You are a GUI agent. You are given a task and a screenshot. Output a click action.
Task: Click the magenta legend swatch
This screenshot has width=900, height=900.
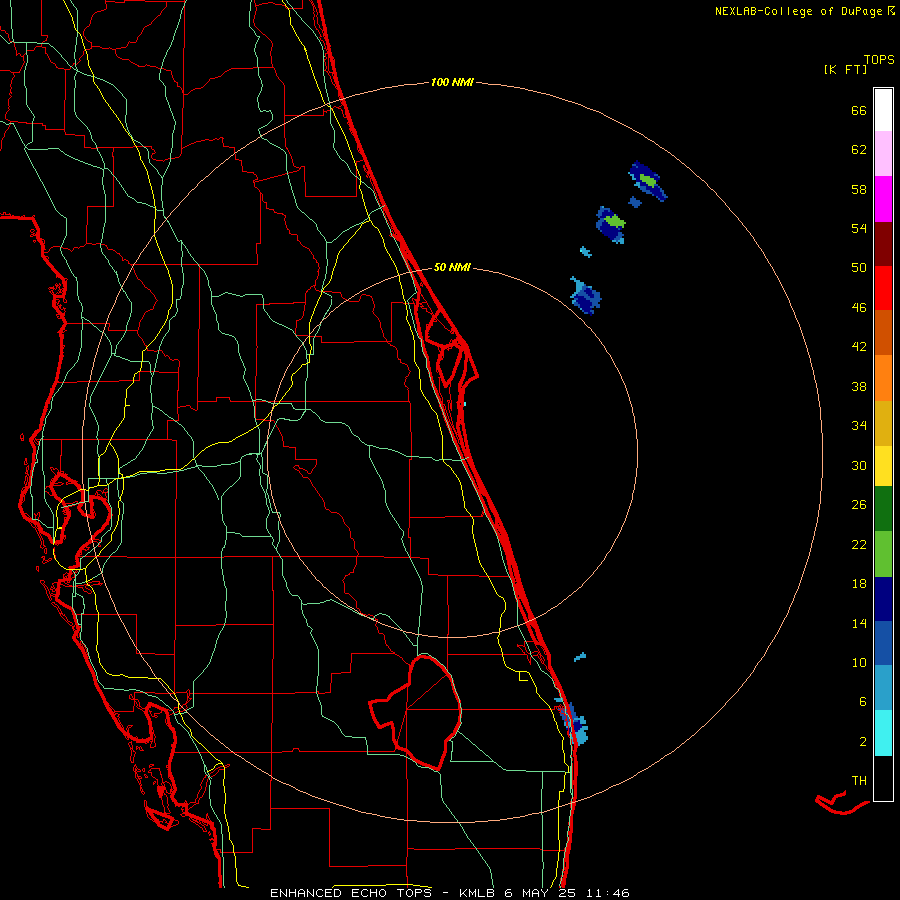pyautogui.click(x=883, y=199)
